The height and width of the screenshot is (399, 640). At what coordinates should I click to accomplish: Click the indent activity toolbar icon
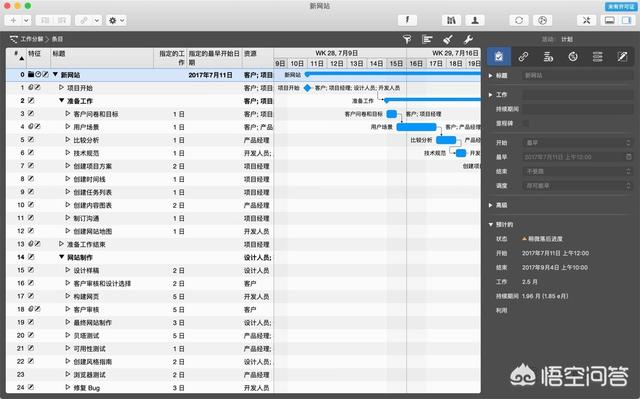[x=62, y=20]
